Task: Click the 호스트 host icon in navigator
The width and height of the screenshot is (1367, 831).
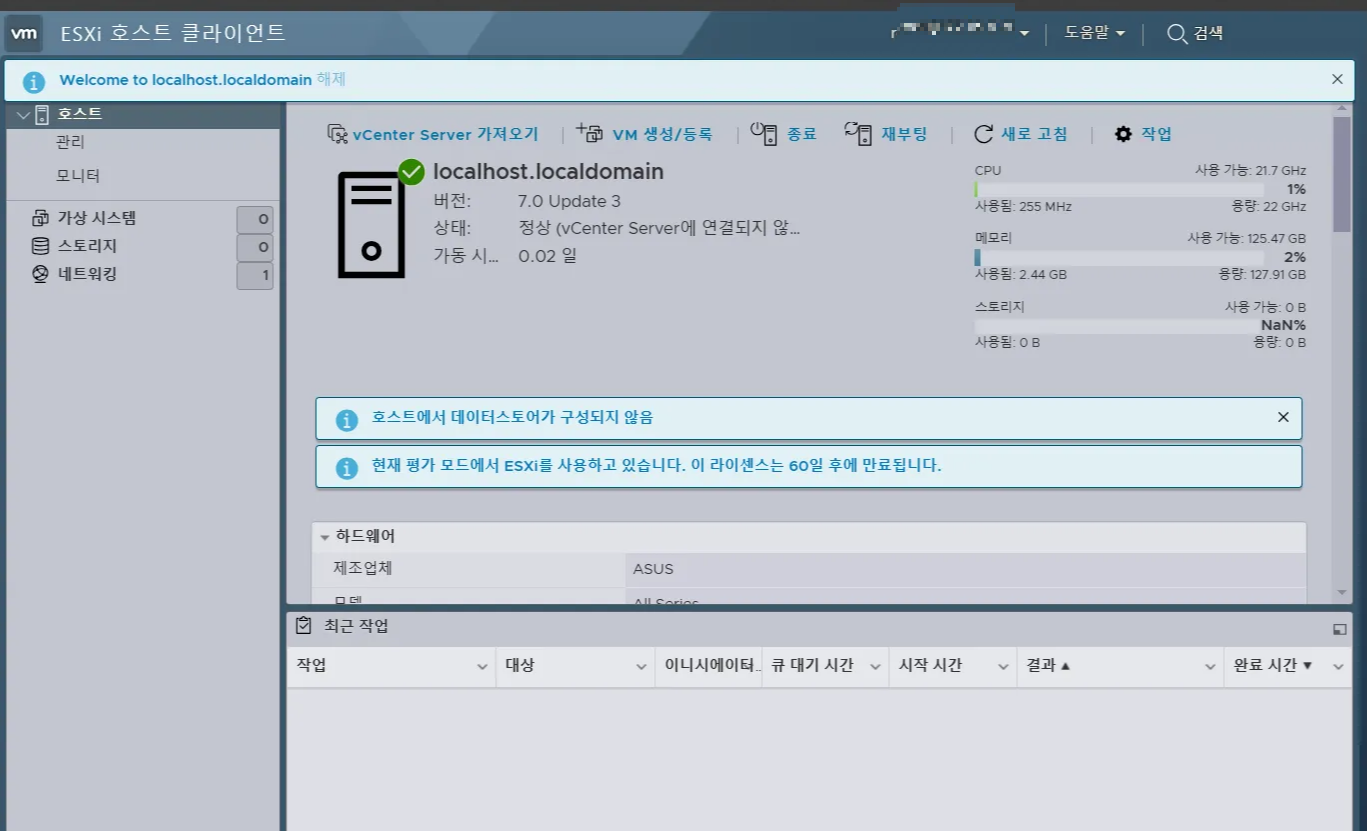Action: (42, 115)
